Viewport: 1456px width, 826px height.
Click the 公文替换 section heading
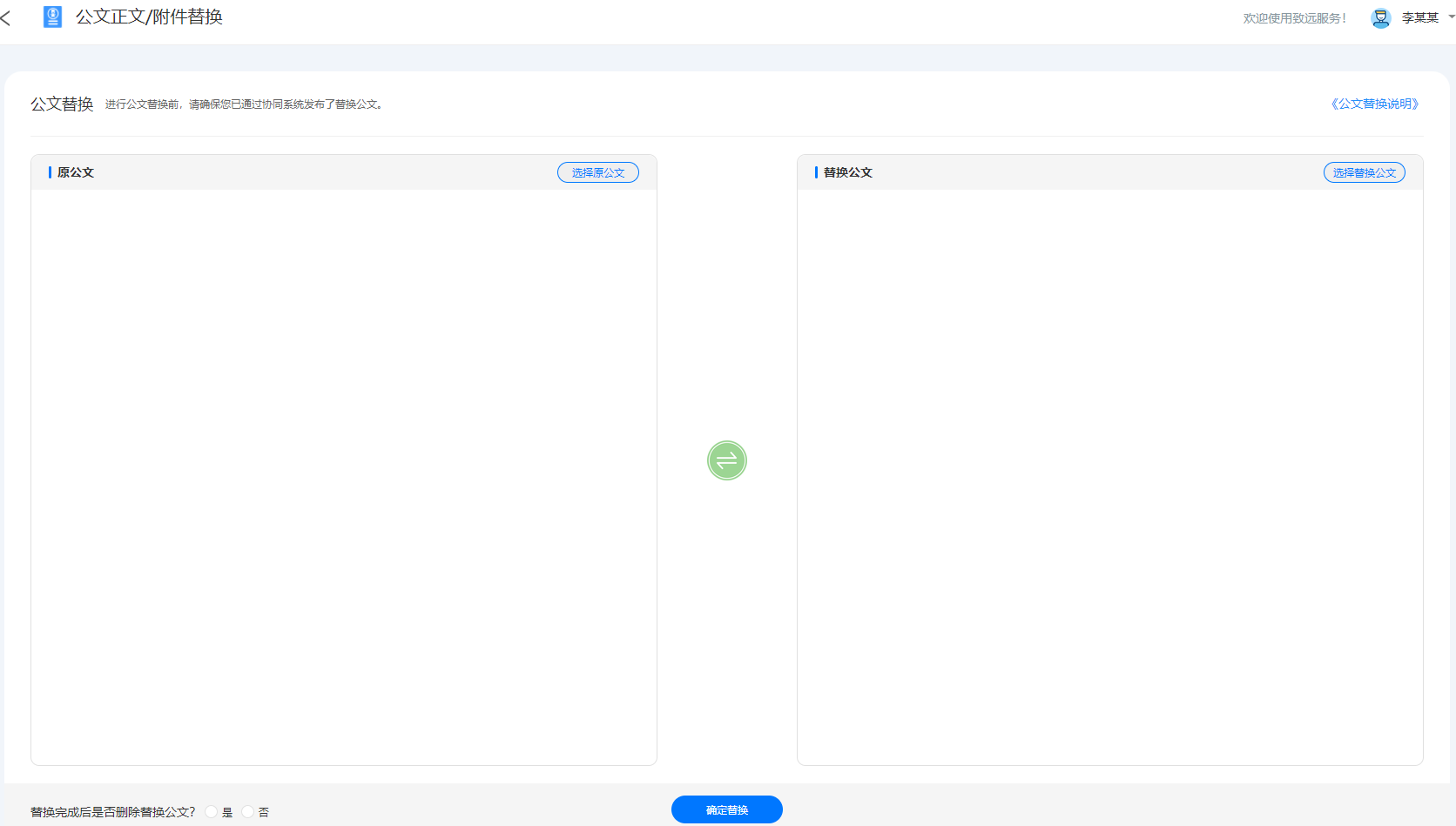click(62, 104)
